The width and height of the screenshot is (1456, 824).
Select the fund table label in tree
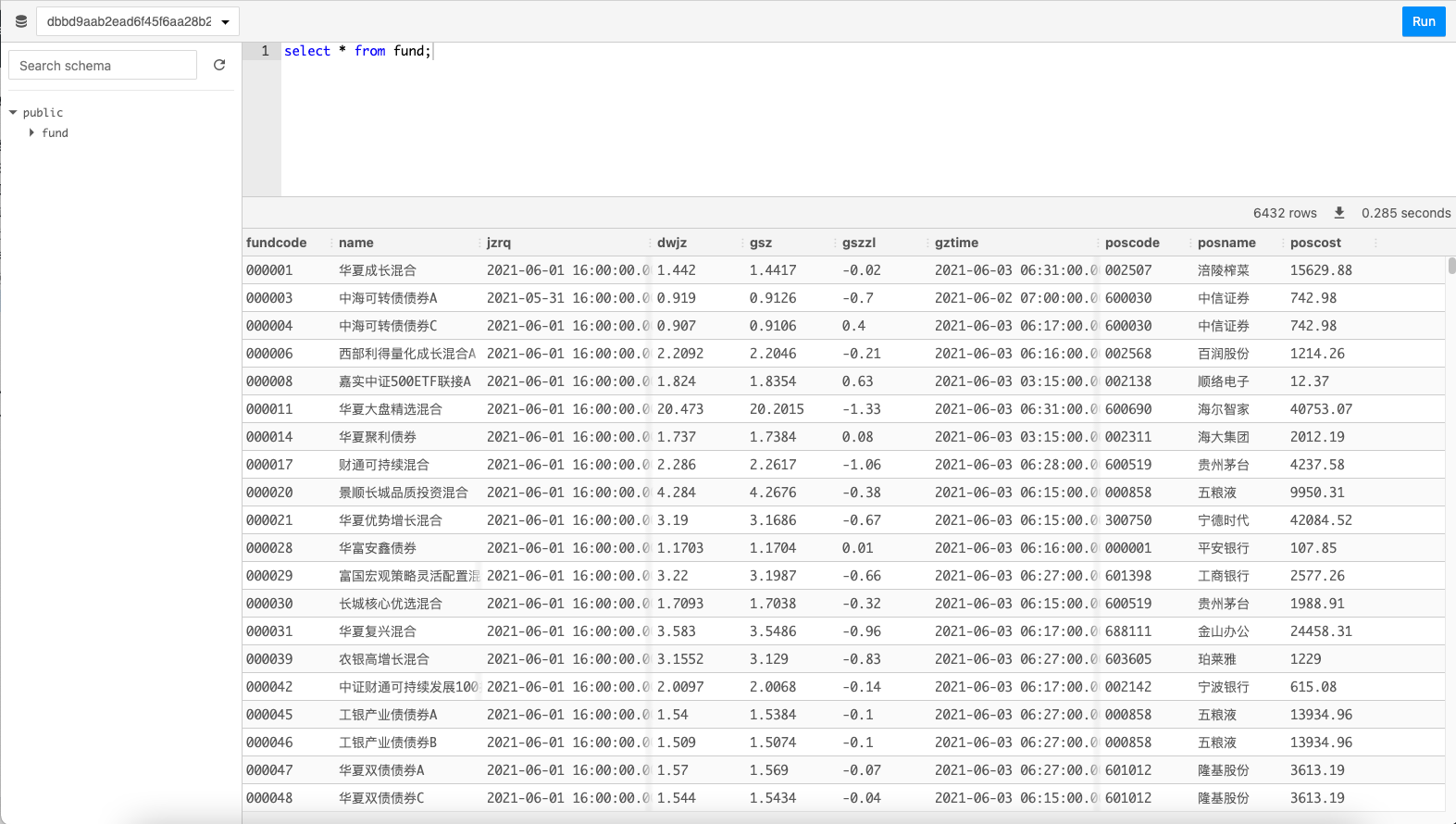click(55, 132)
